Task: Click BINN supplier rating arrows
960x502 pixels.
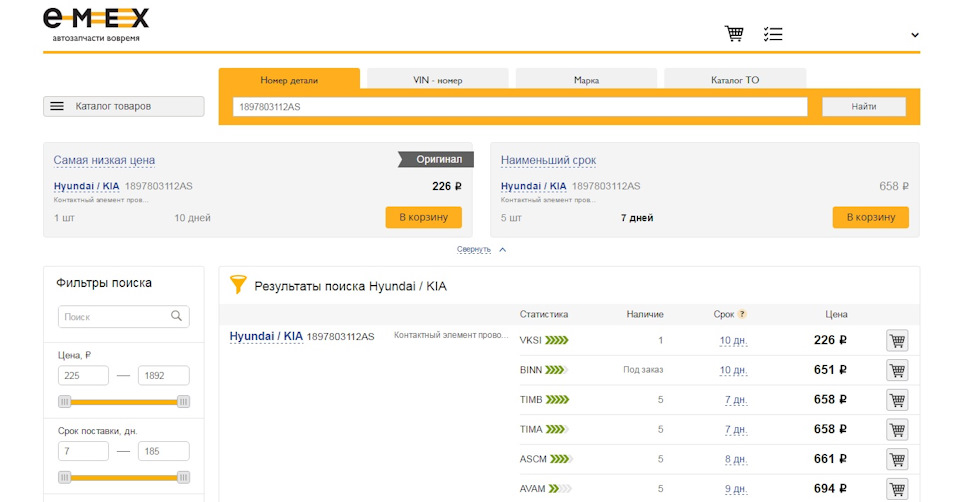Action: pos(557,370)
